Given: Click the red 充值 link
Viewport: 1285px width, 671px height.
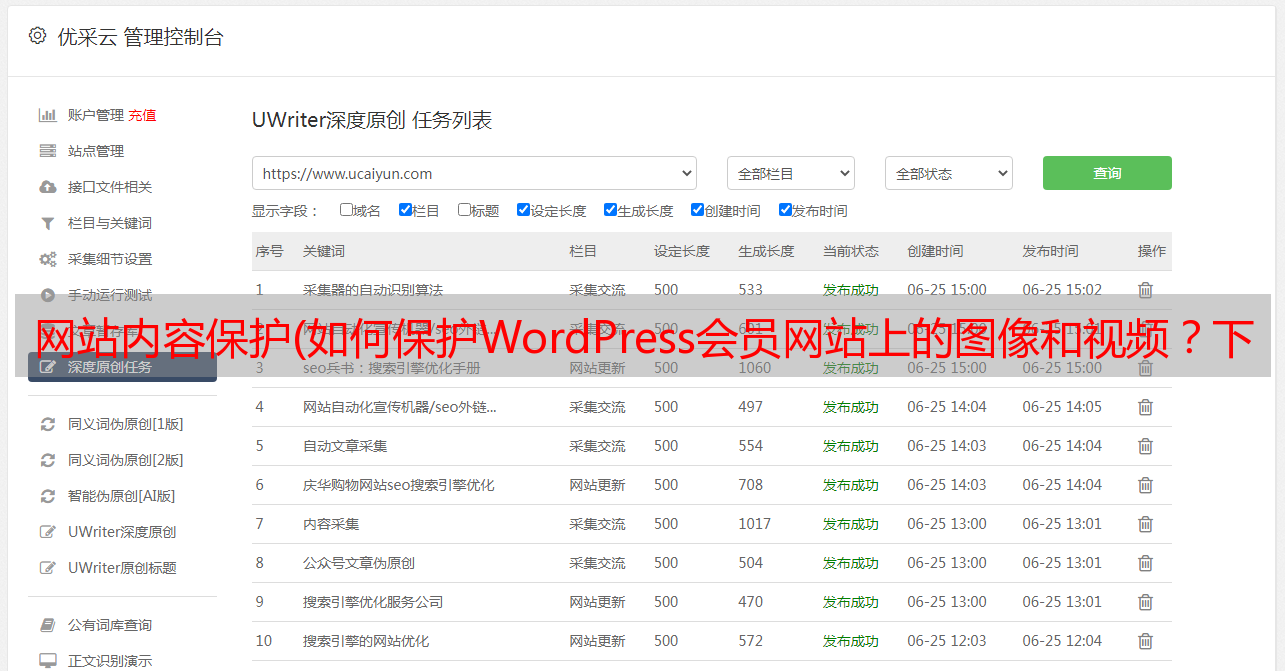Looking at the screenshot, I should click(x=142, y=115).
